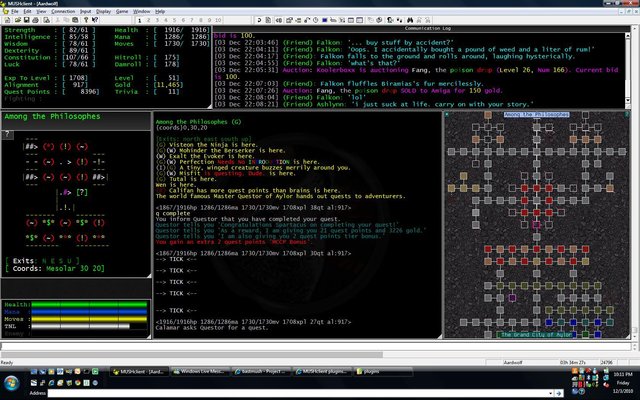This screenshot has width=640, height=400.
Task: Click the context help arrow-question icon
Action: click(95, 20)
